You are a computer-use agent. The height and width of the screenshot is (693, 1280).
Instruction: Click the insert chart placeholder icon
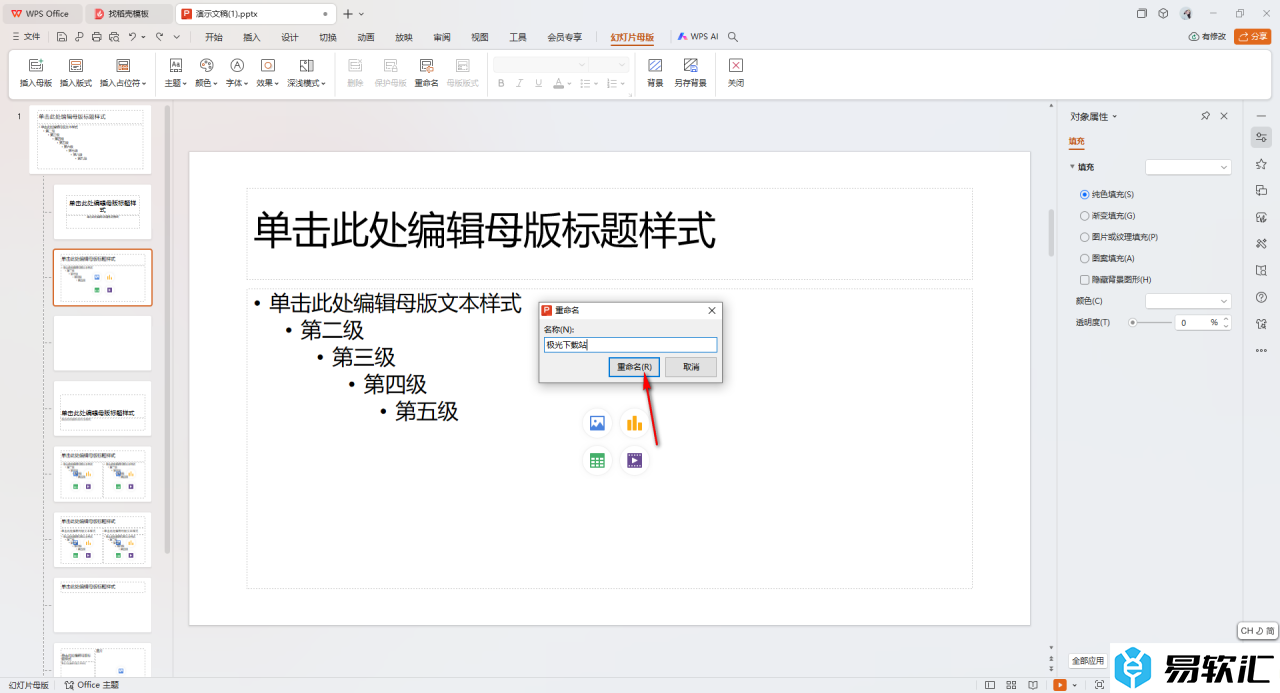tap(634, 423)
